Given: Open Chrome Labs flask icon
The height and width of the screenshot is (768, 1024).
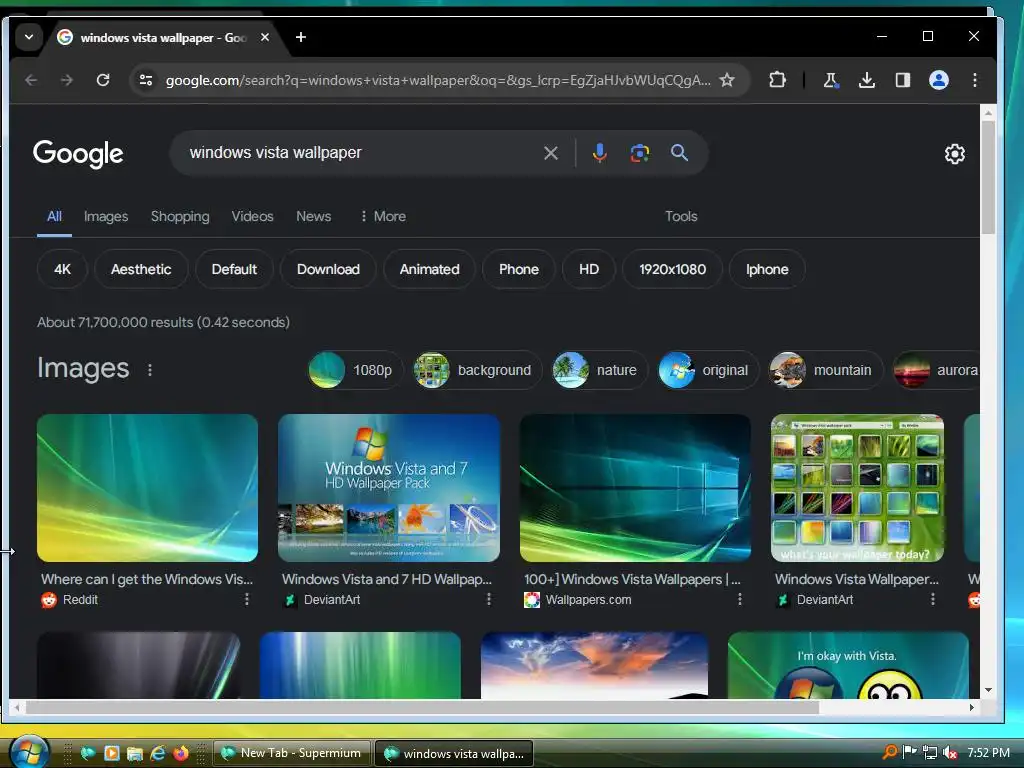Looking at the screenshot, I should pos(830,80).
